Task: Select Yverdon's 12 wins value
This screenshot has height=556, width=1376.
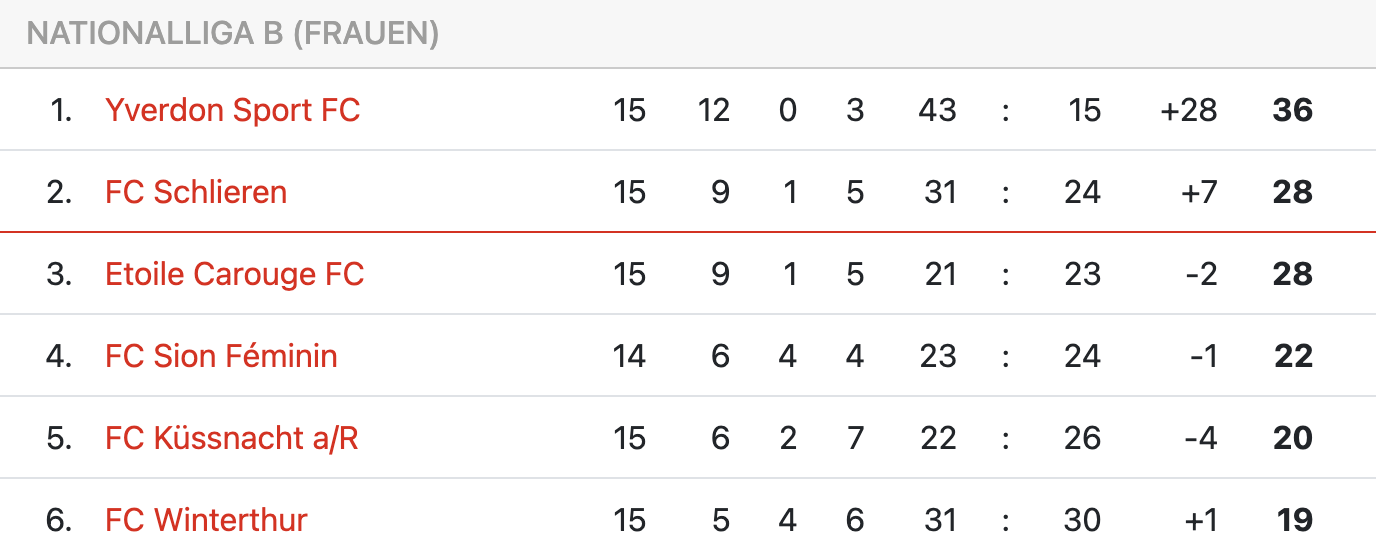Action: (714, 110)
